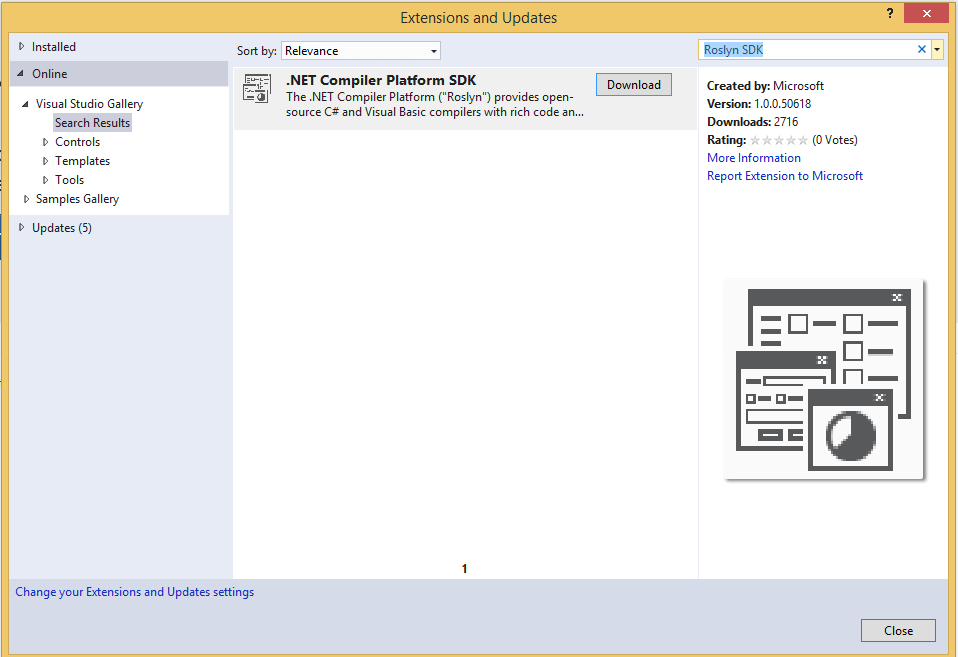Click Report Extension to Microsoft link

tap(784, 176)
